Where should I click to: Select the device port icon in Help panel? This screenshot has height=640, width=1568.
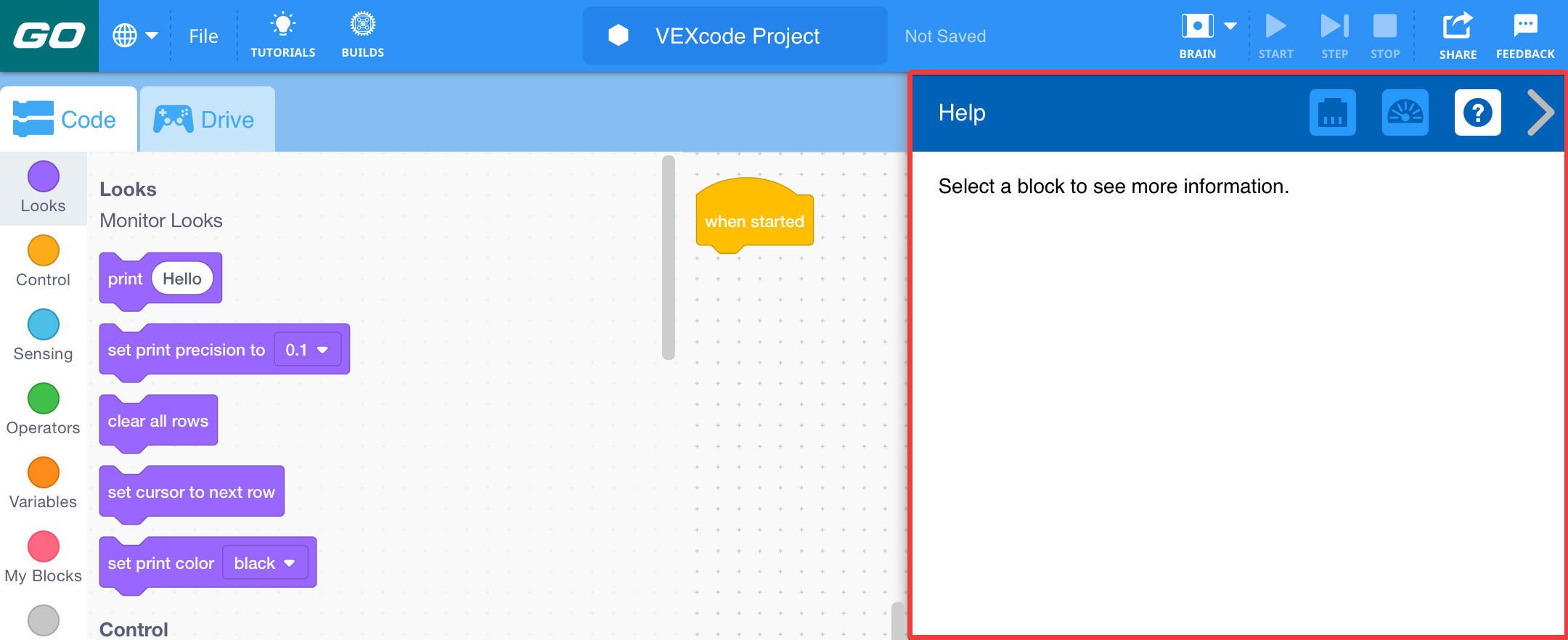[1334, 112]
